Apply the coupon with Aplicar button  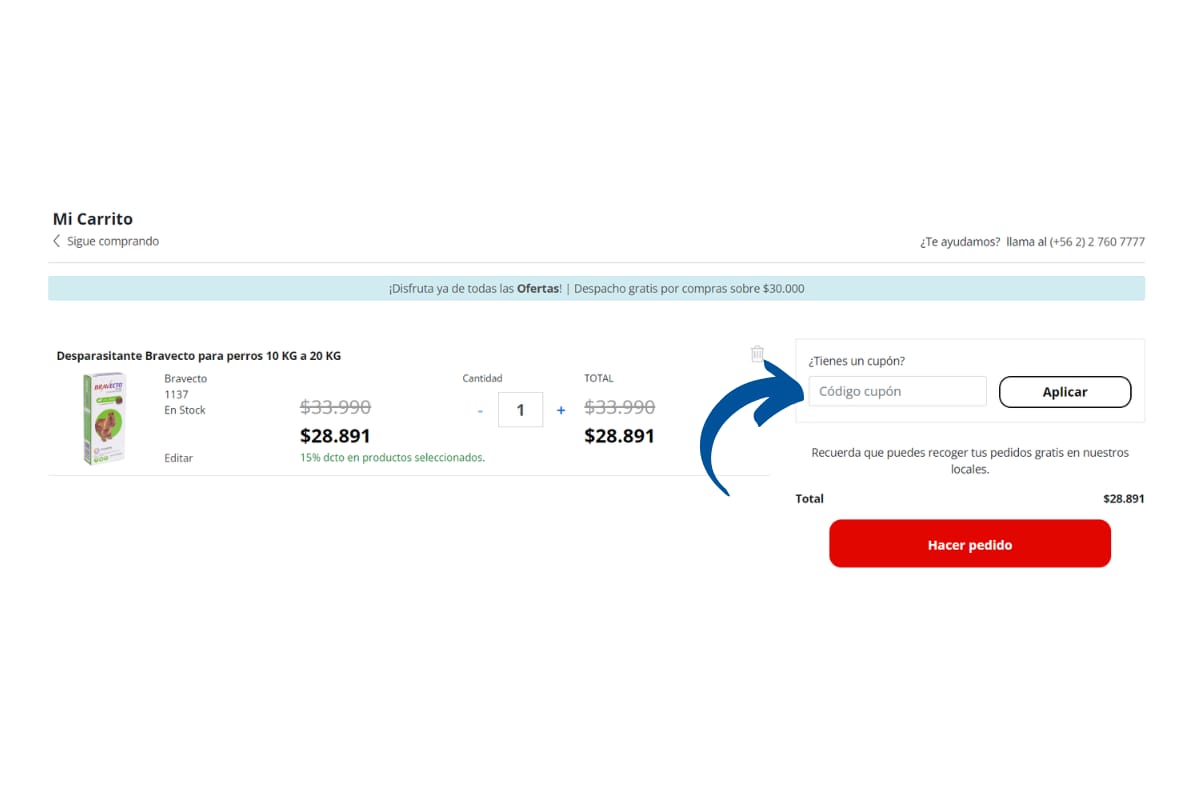(x=1065, y=392)
